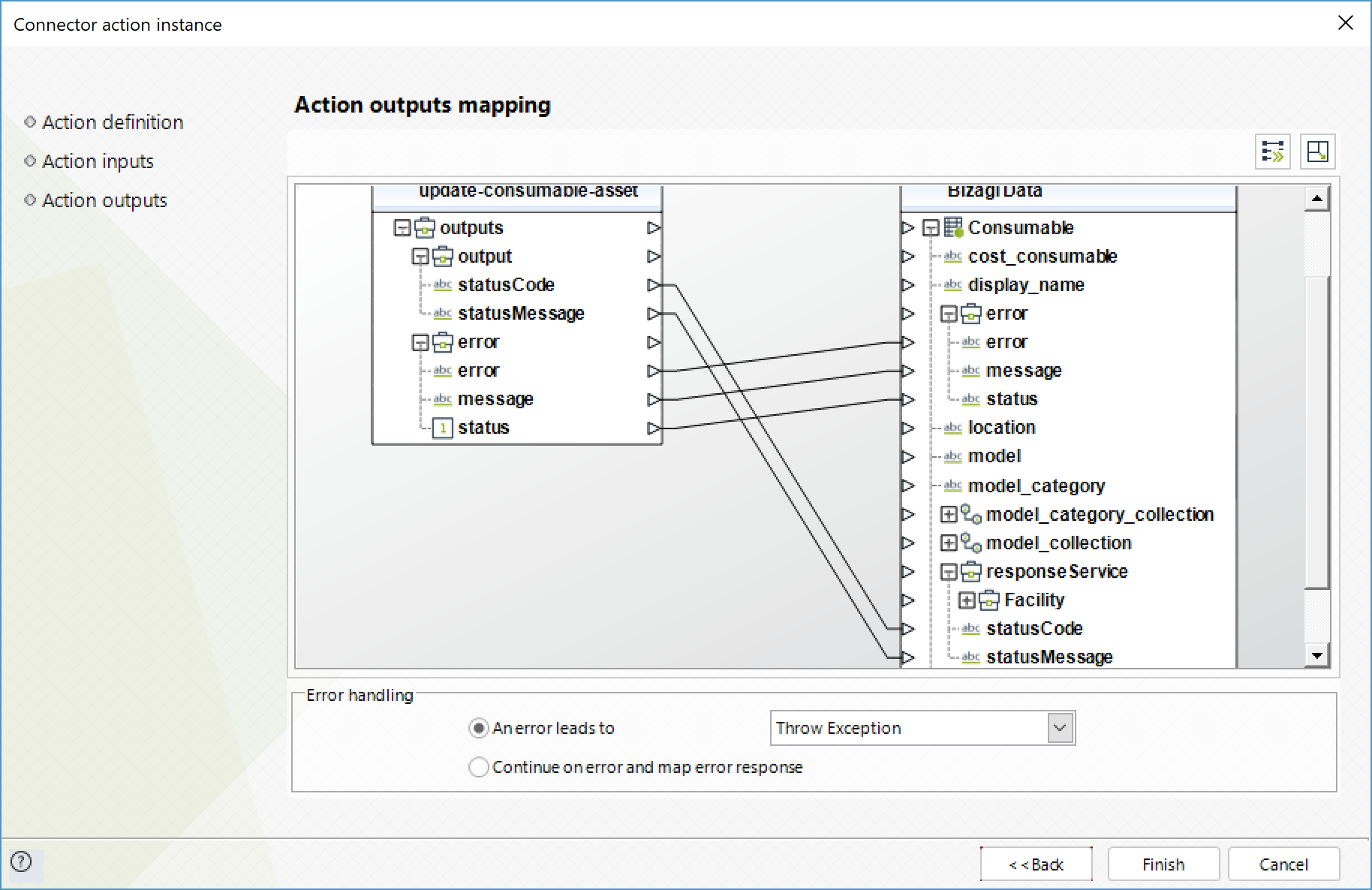Expand the model_category_collection node
Screen dimensions: 1372x890
pyautogui.click(x=949, y=514)
